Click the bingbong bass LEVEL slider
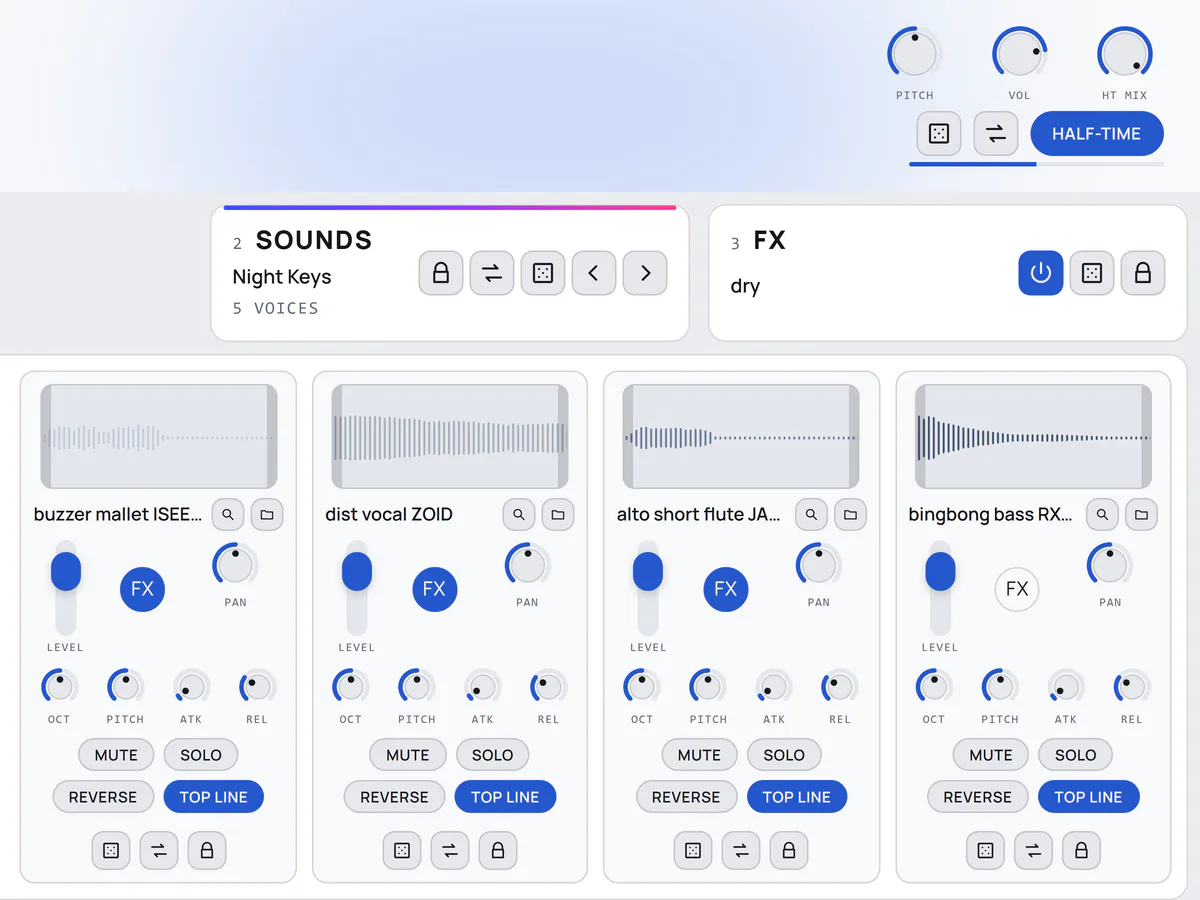Viewport: 1200px width, 900px height. (940, 588)
